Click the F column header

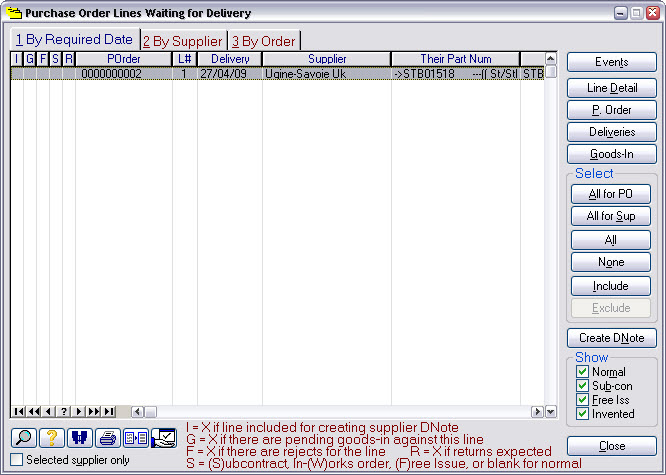(x=43, y=59)
